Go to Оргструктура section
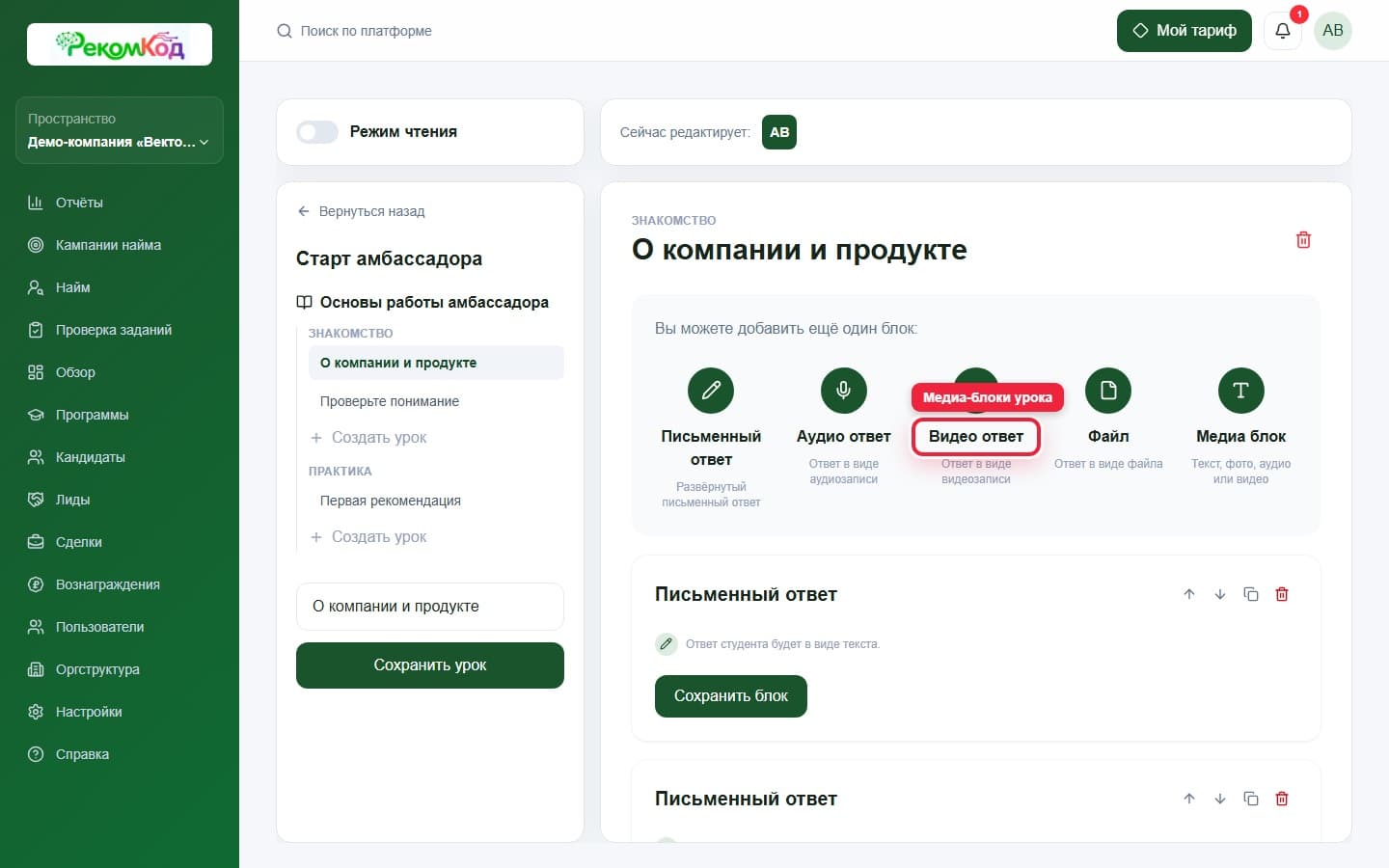Viewport: 1389px width, 868px height. (x=120, y=669)
